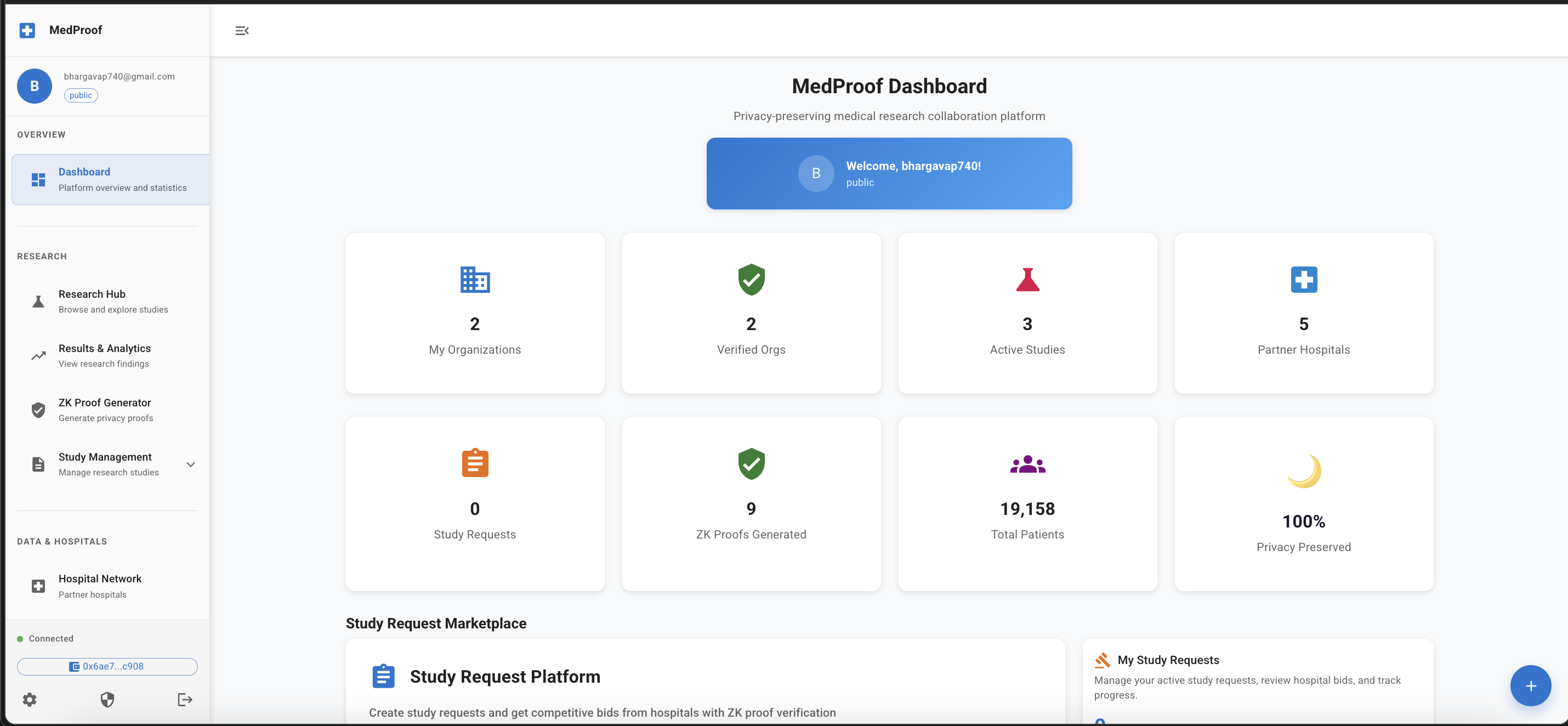The image size is (1568, 726).
Task: Click the logout icon in sidebar footer
Action: coord(185,699)
